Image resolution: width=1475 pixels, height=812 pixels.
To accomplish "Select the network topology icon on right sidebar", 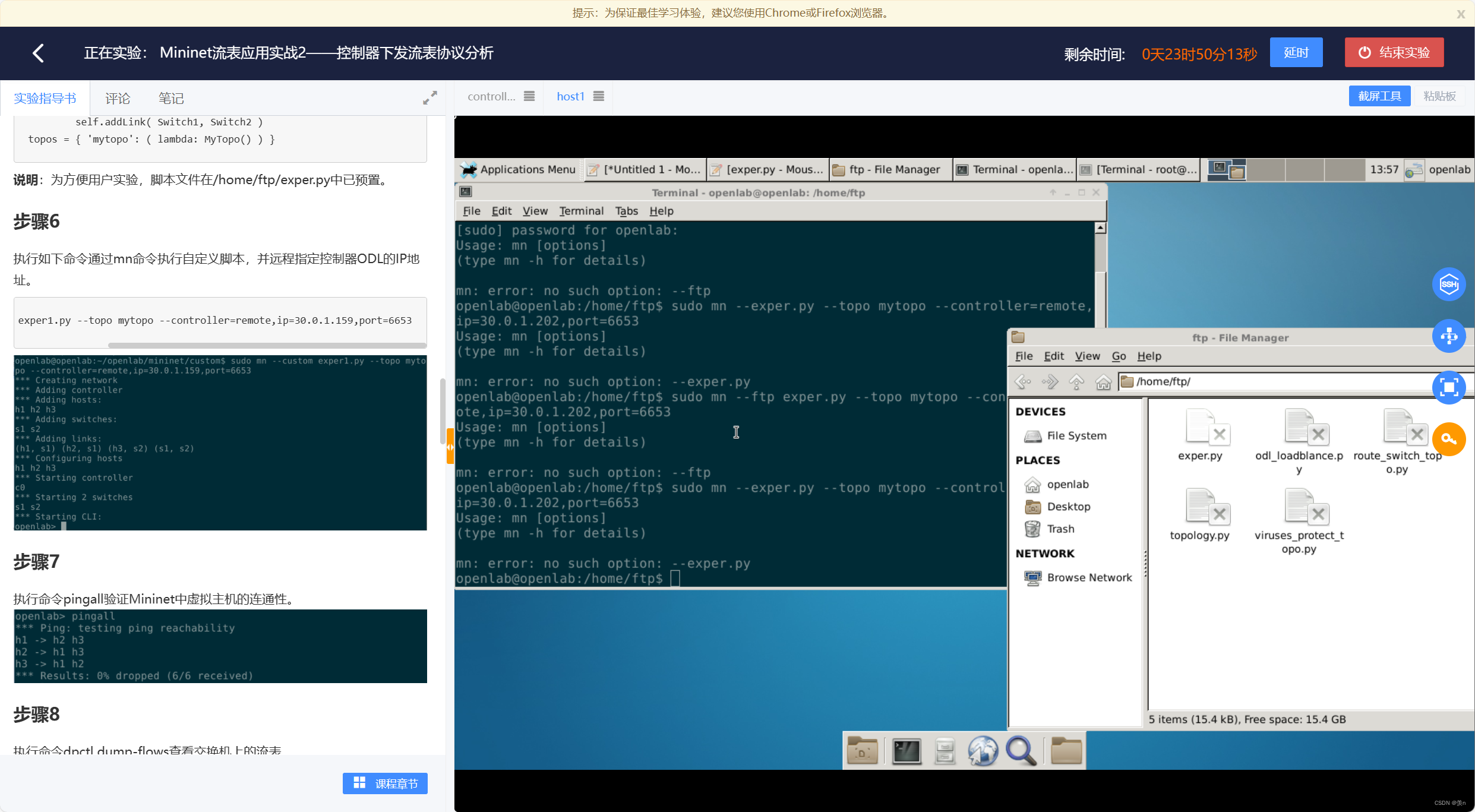I will pyautogui.click(x=1448, y=336).
